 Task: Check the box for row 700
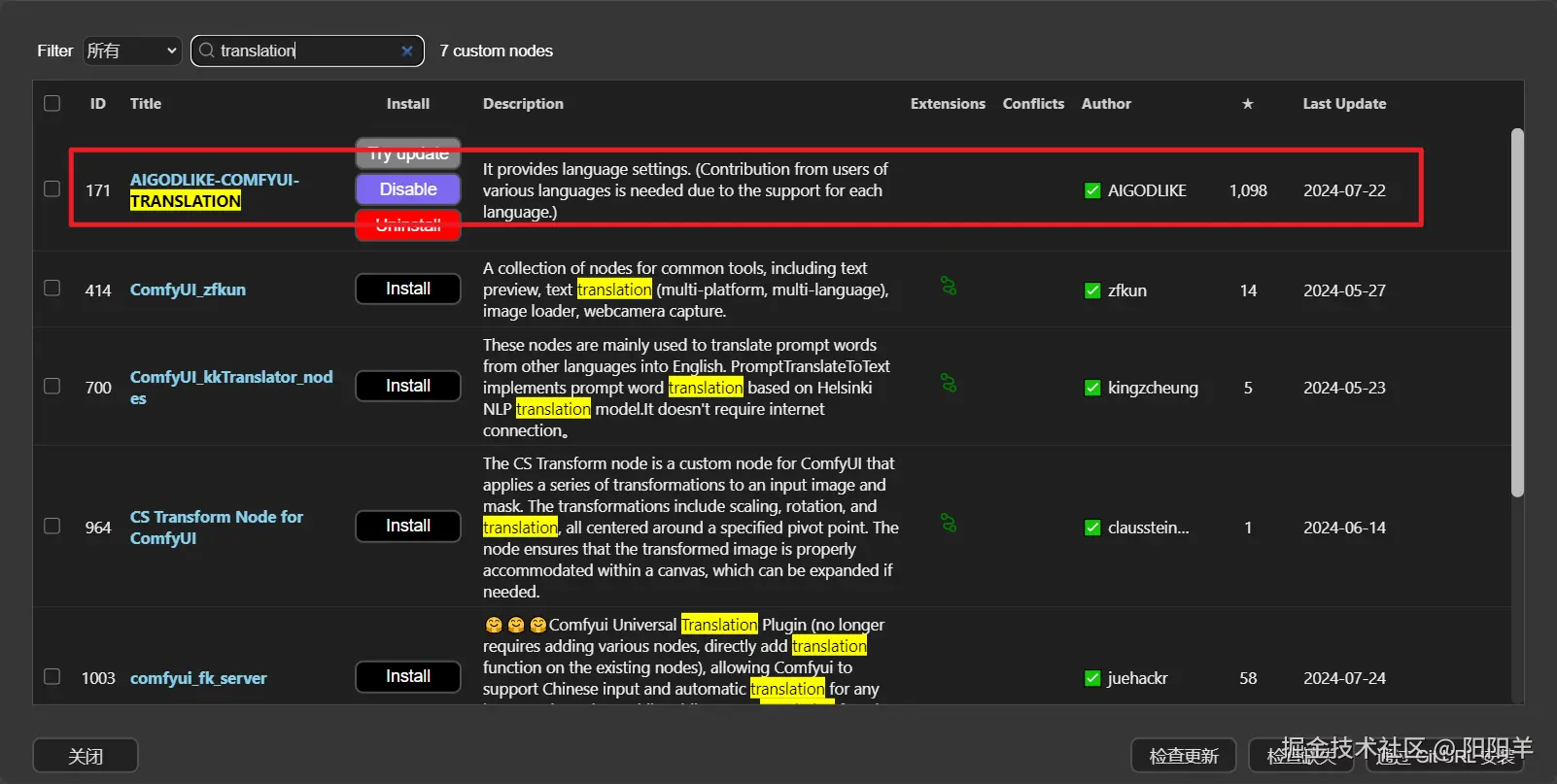[52, 386]
